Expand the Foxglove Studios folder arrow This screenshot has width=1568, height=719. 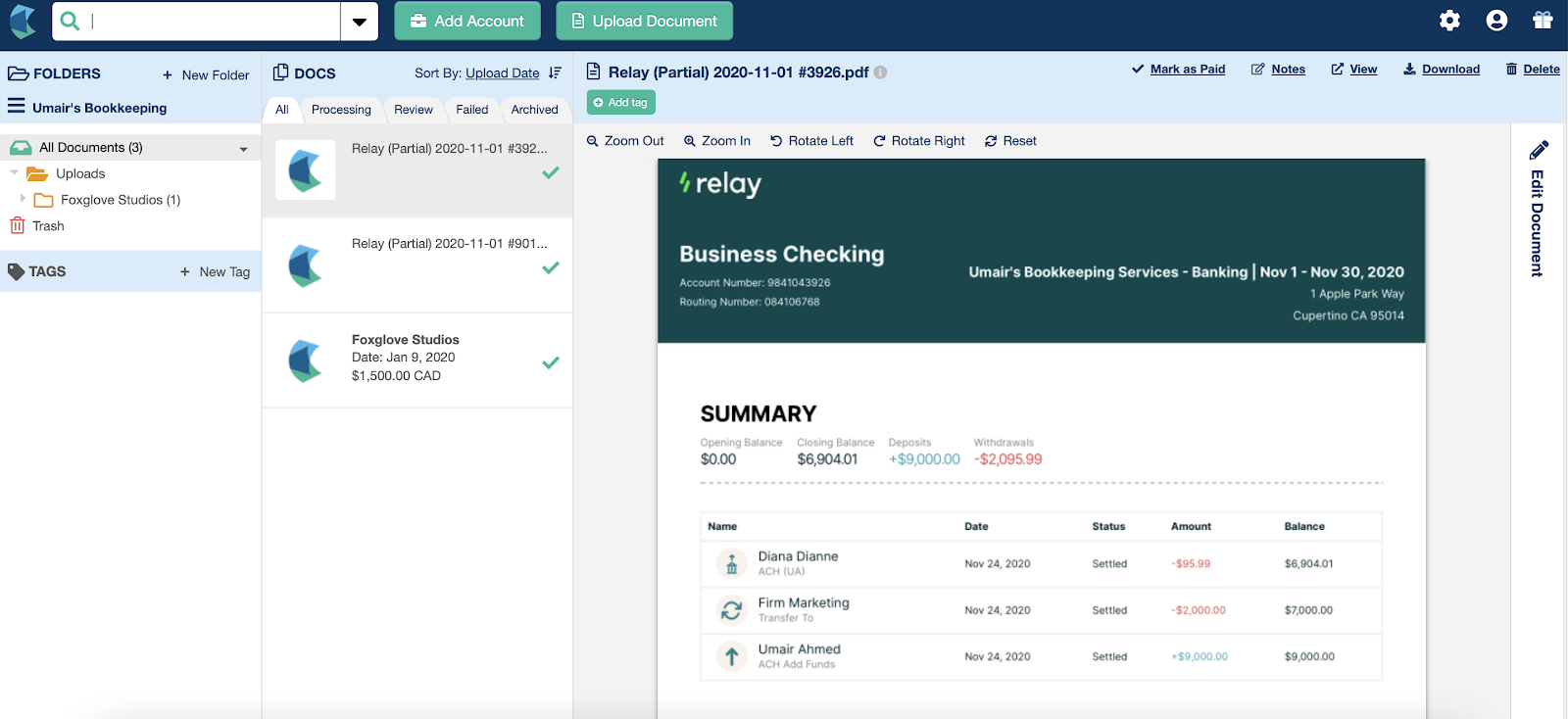[x=23, y=198]
